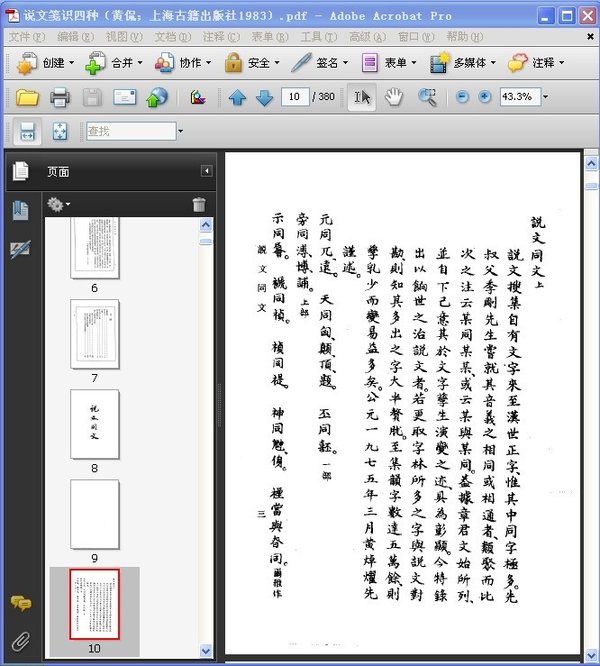600x666 pixels.
Task: Select the text Select tool
Action: (362, 97)
